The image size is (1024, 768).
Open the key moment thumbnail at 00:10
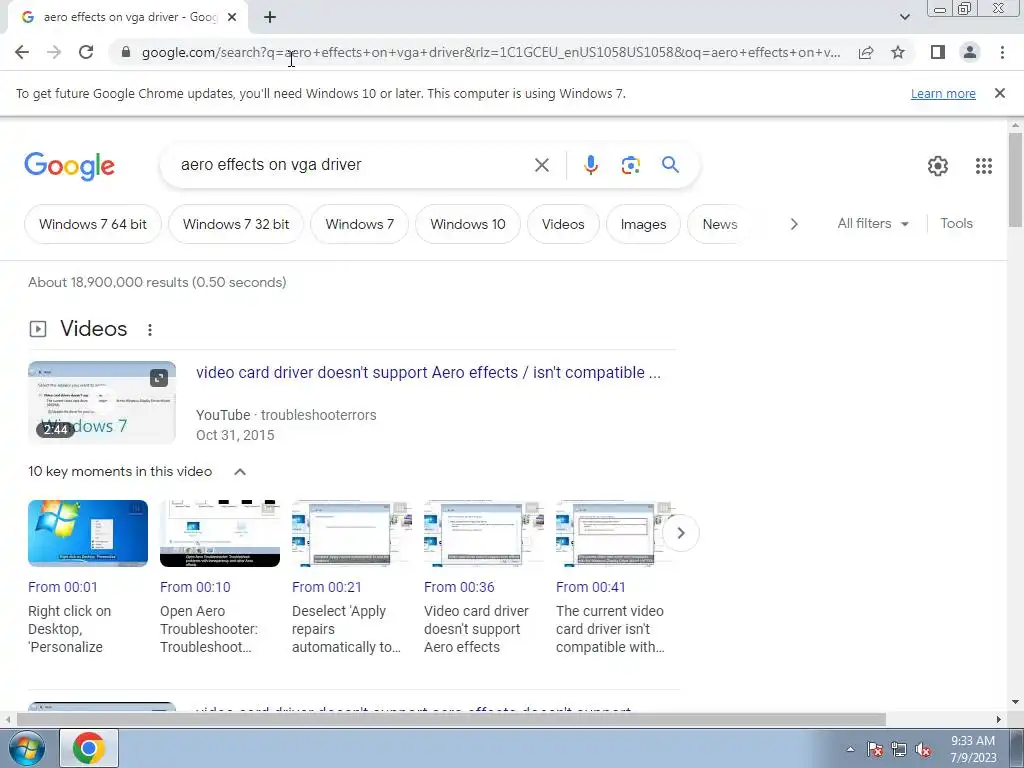click(220, 534)
